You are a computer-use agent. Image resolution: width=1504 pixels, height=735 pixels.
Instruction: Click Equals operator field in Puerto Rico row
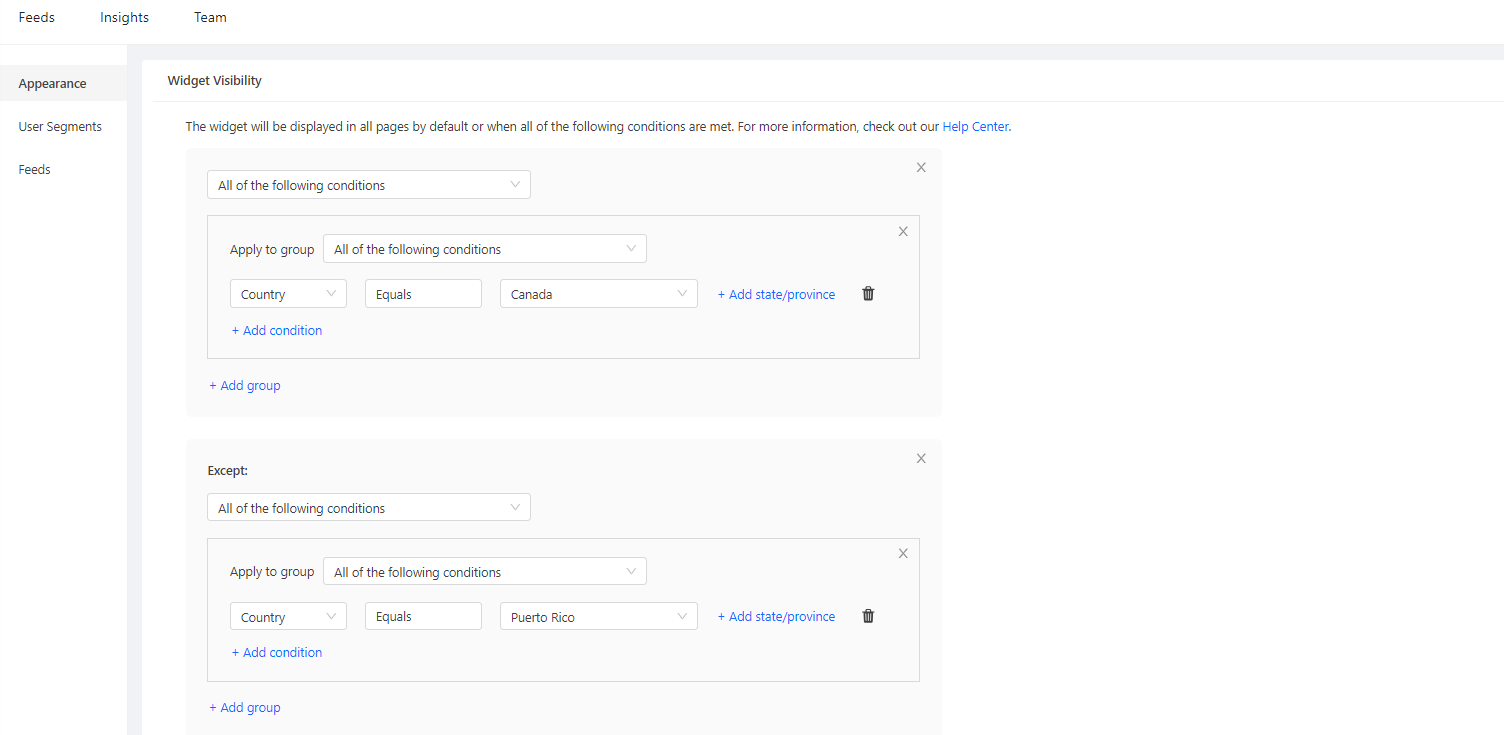(423, 617)
